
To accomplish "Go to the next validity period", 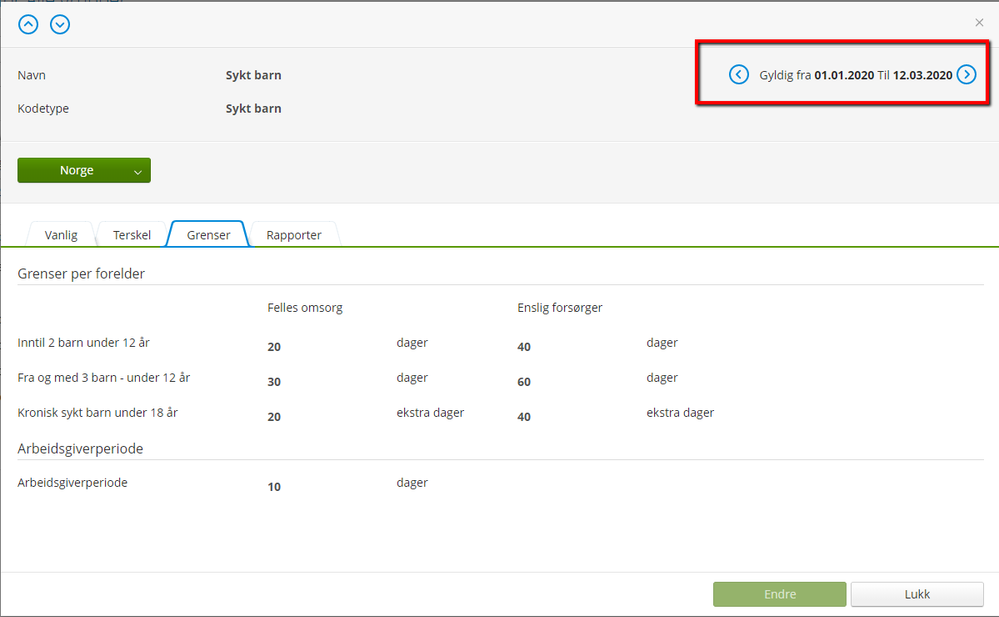I will 966,74.
